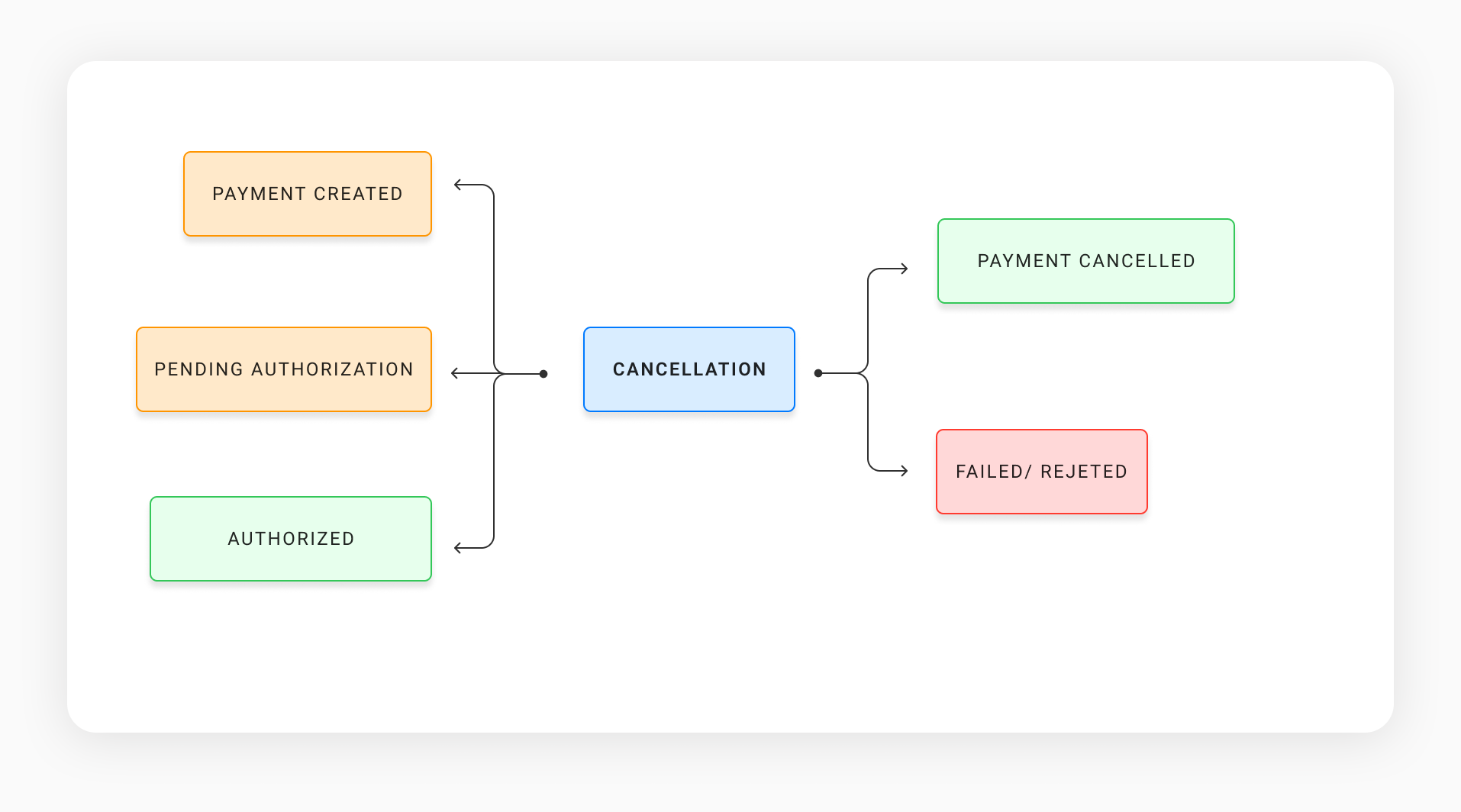Click arrowhead pointing at PAYMENT CANCELLED
The image size is (1461, 812).
click(905, 269)
